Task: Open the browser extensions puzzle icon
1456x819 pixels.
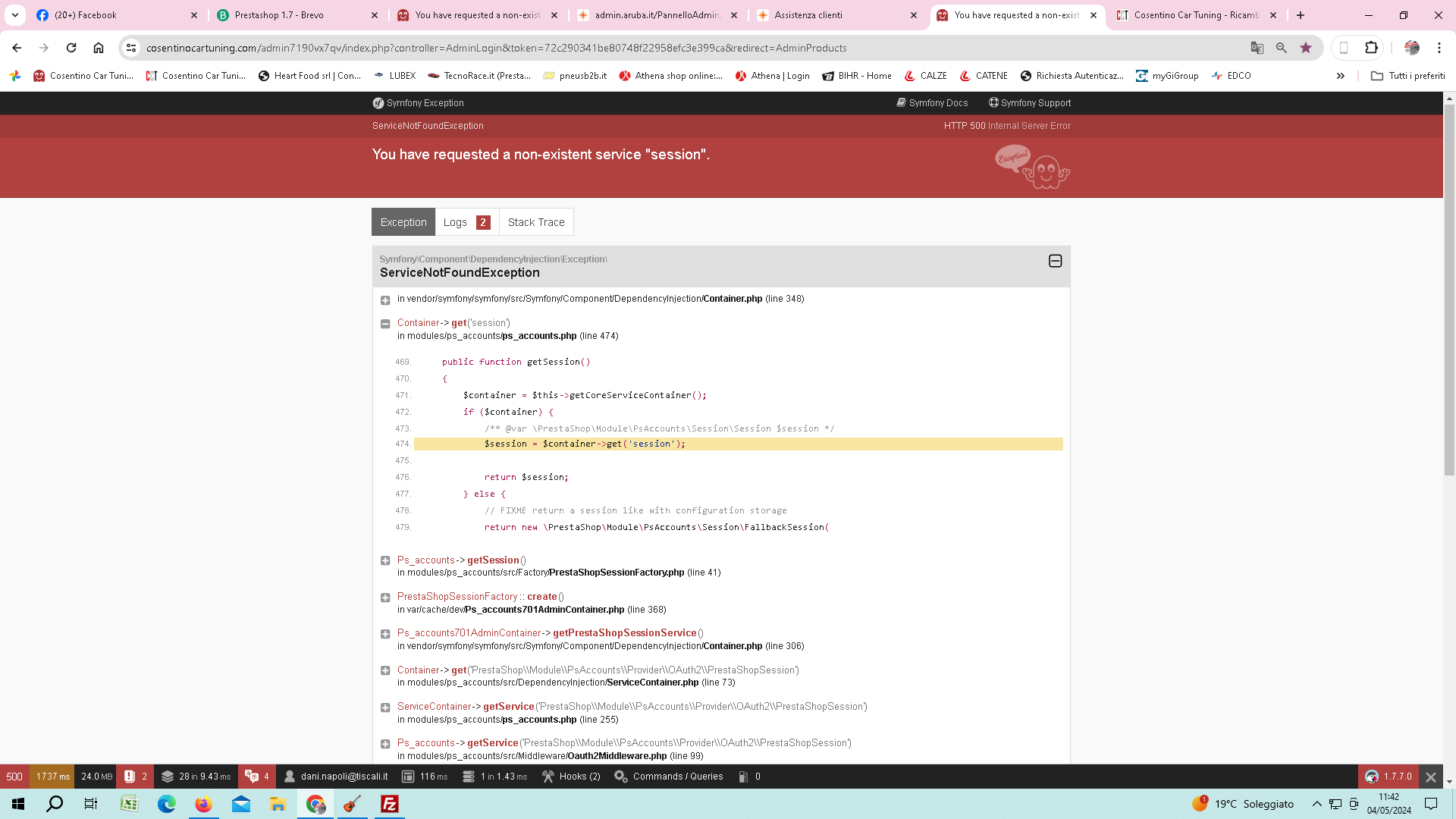Action: (1371, 48)
